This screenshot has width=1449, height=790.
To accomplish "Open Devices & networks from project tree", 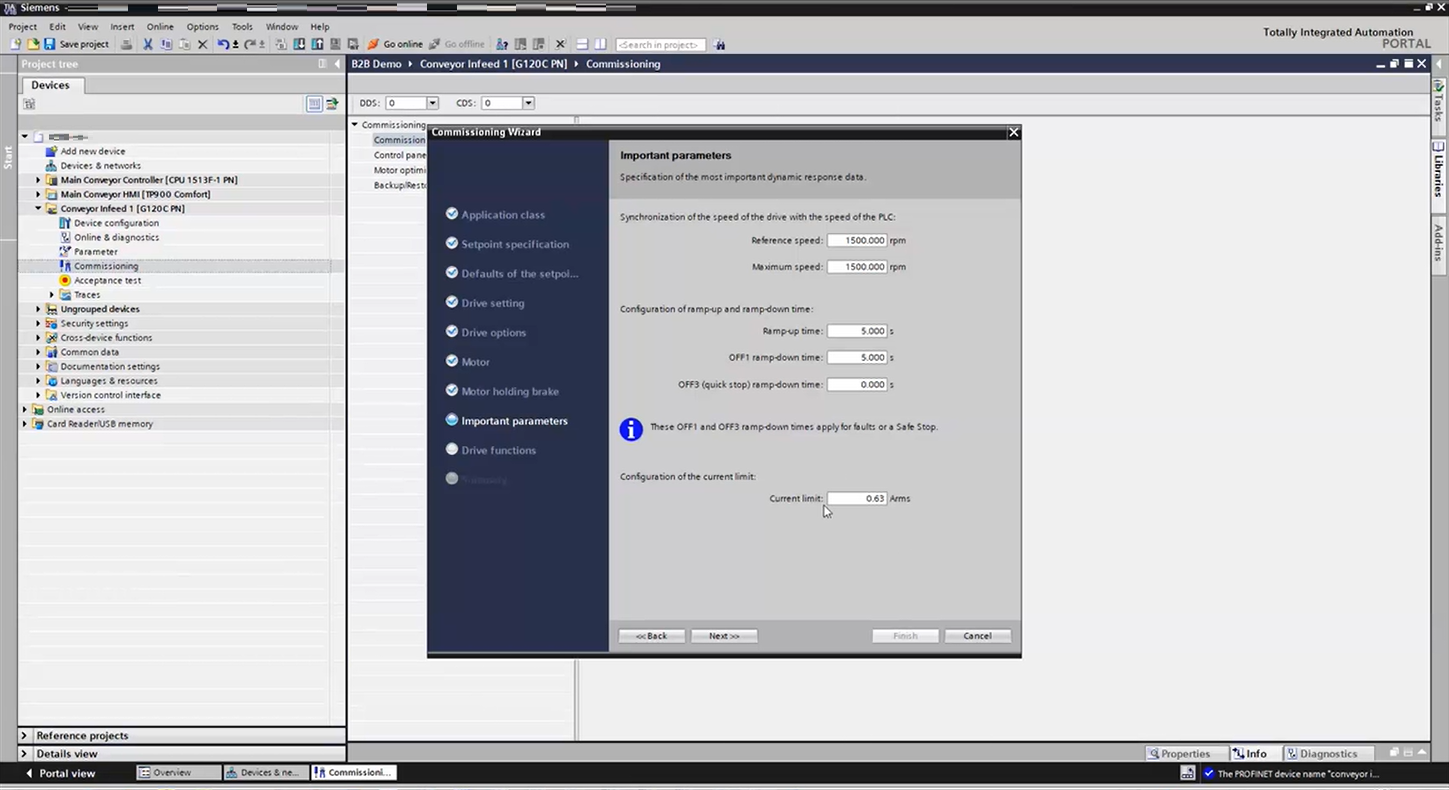I will (x=100, y=166).
